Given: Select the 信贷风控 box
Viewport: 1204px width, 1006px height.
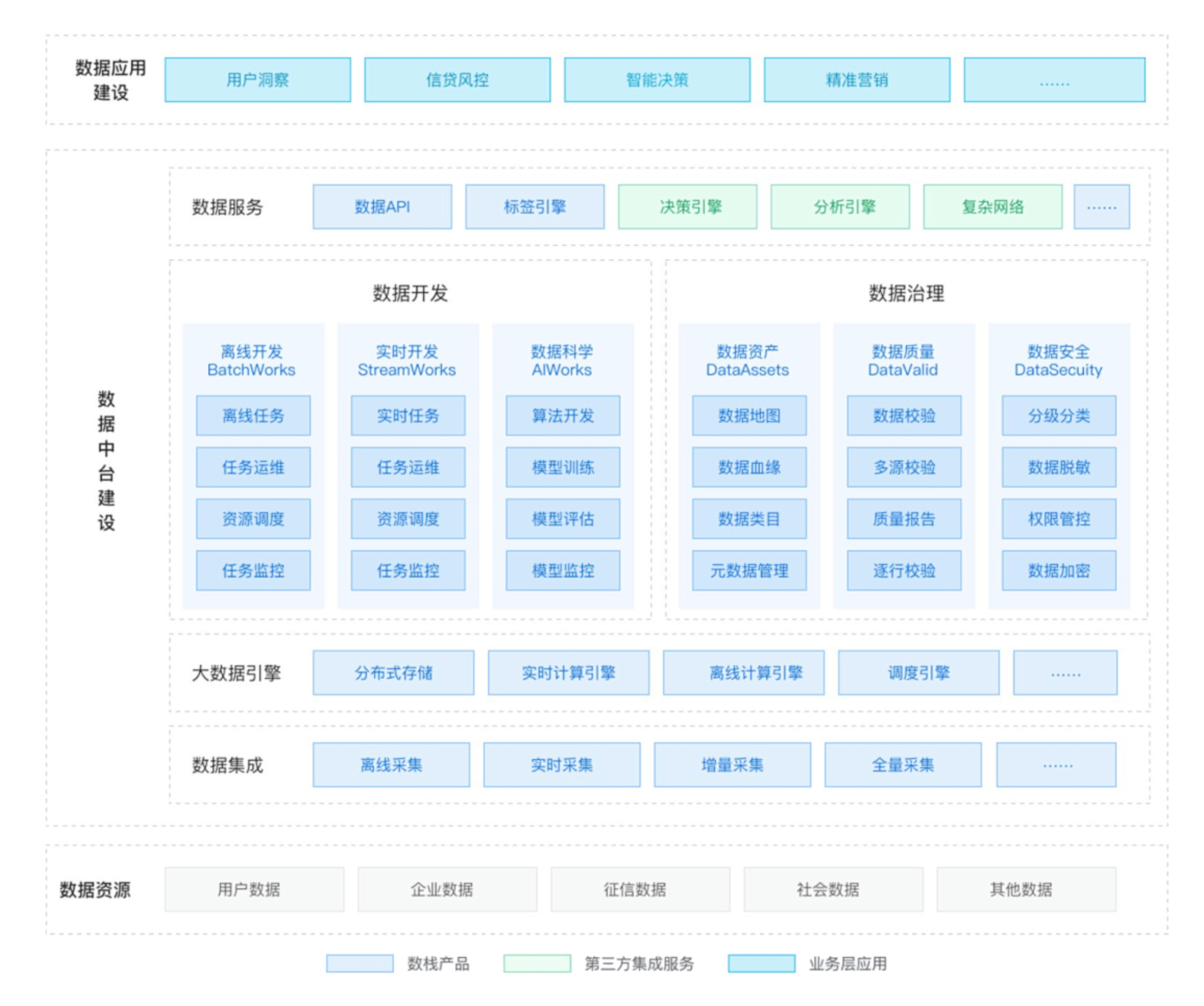Looking at the screenshot, I should [x=457, y=79].
